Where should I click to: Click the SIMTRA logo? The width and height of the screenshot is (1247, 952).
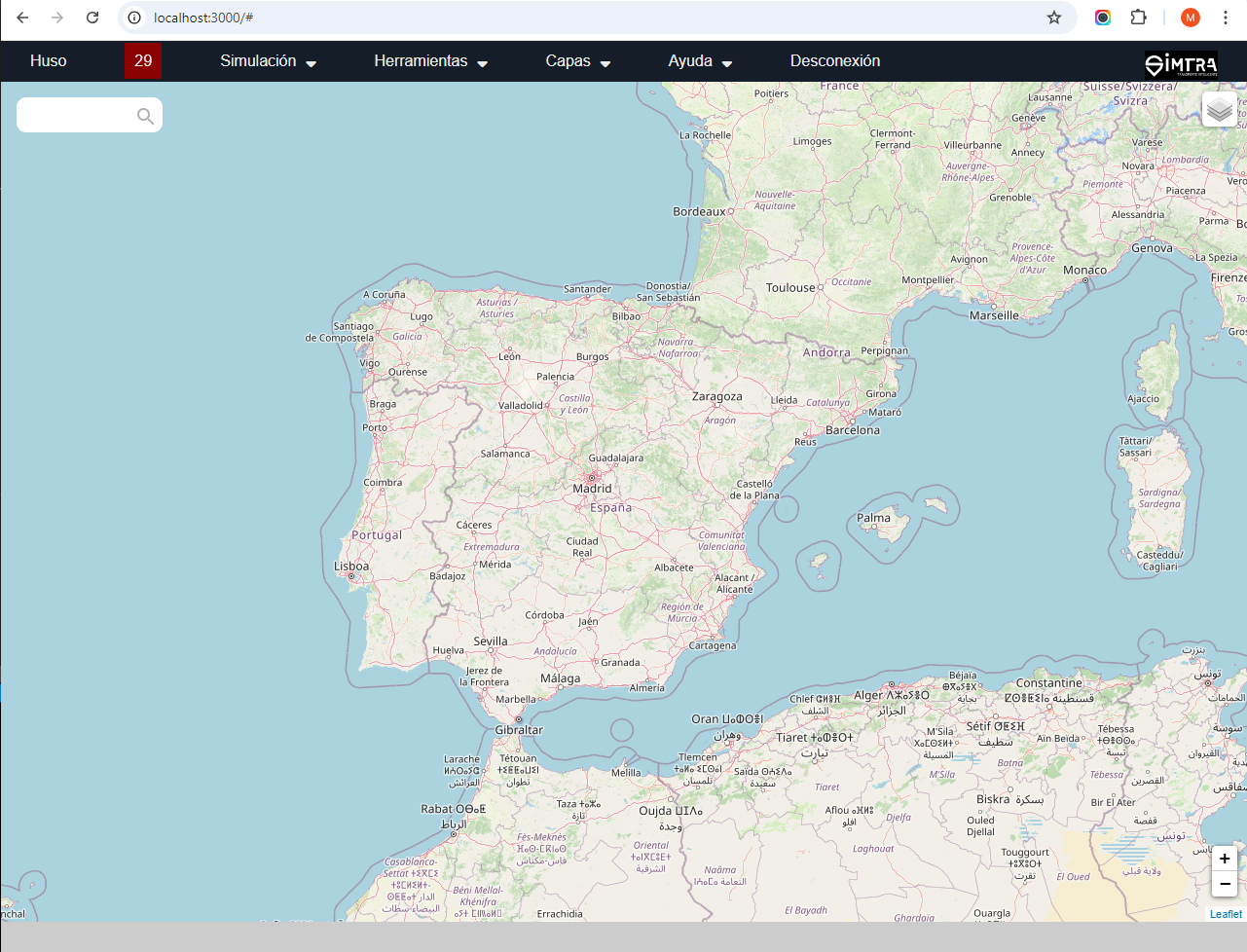pyautogui.click(x=1180, y=64)
